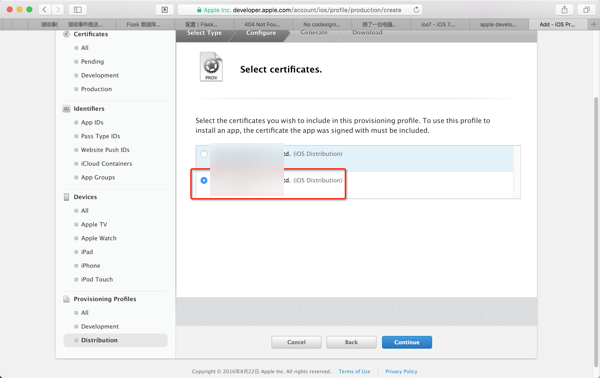Image resolution: width=600 pixels, height=378 pixels.
Task: Reload the page with the refresh icon
Action: click(416, 10)
